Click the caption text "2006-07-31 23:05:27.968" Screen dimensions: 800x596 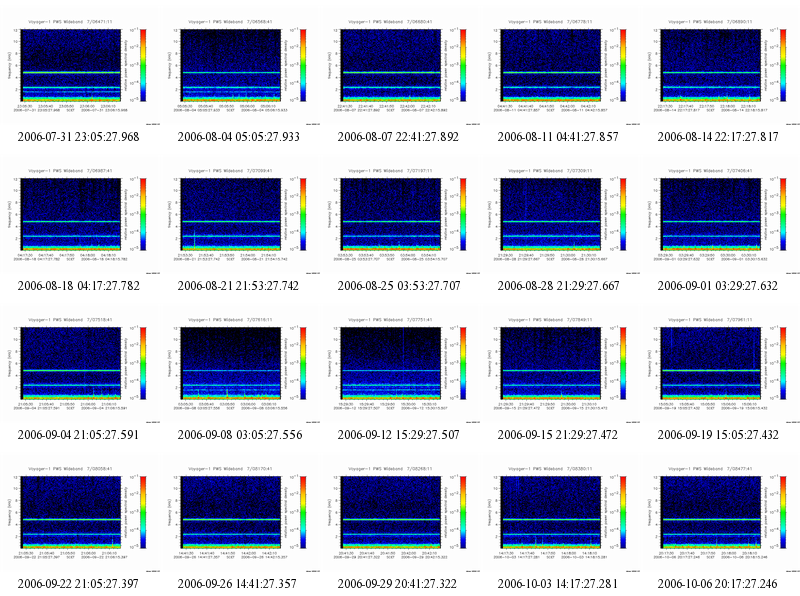click(x=78, y=137)
